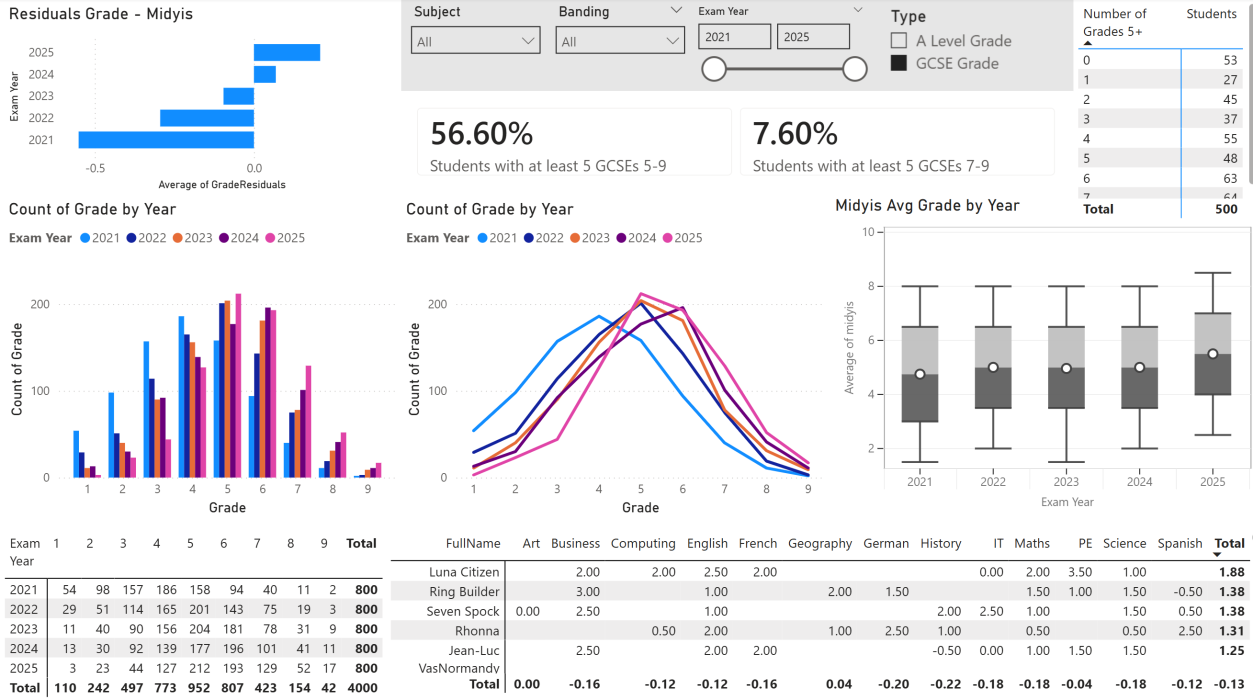Click the chevron on the Exam Year slicer
1253x700 pixels.
(858, 10)
